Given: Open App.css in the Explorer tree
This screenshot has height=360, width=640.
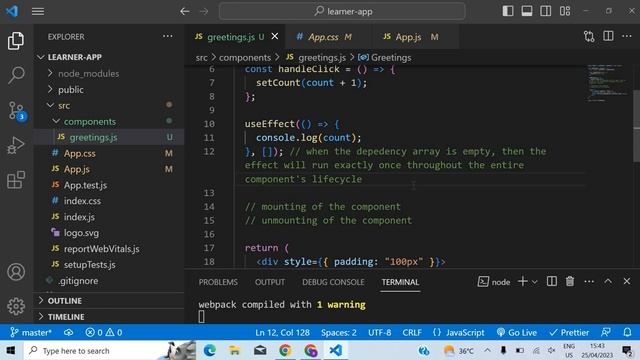Looking at the screenshot, I should 79,153.
